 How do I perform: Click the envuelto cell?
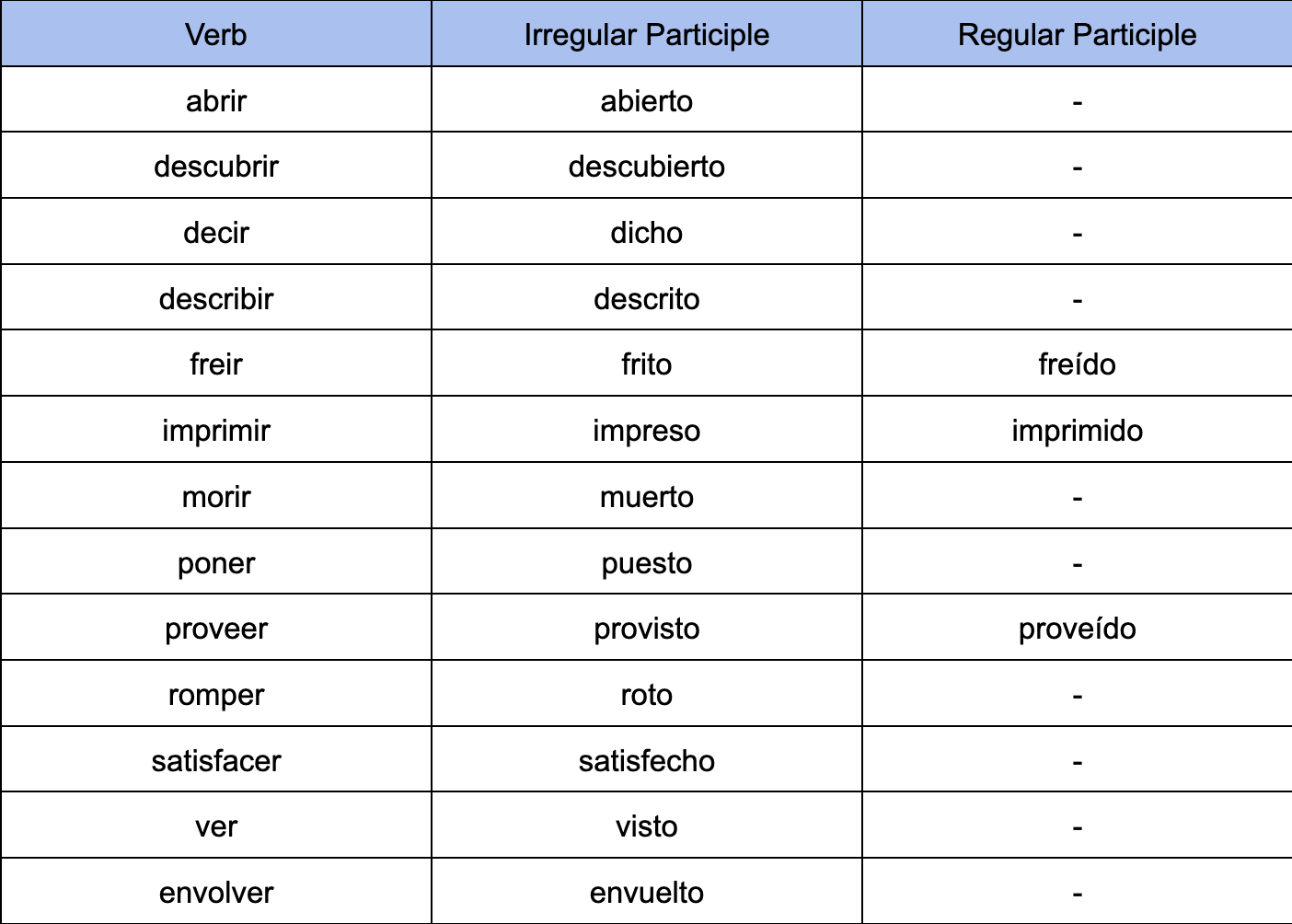coord(646,893)
